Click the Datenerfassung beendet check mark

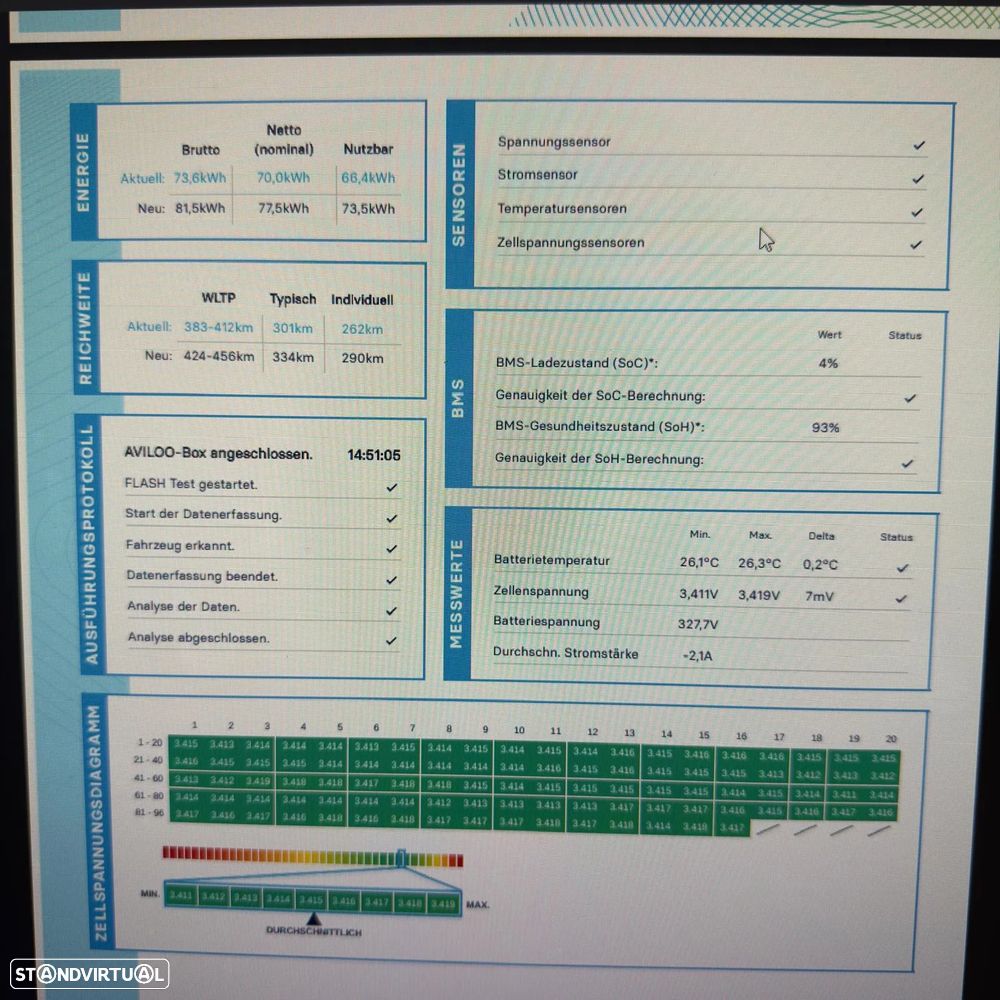392,580
